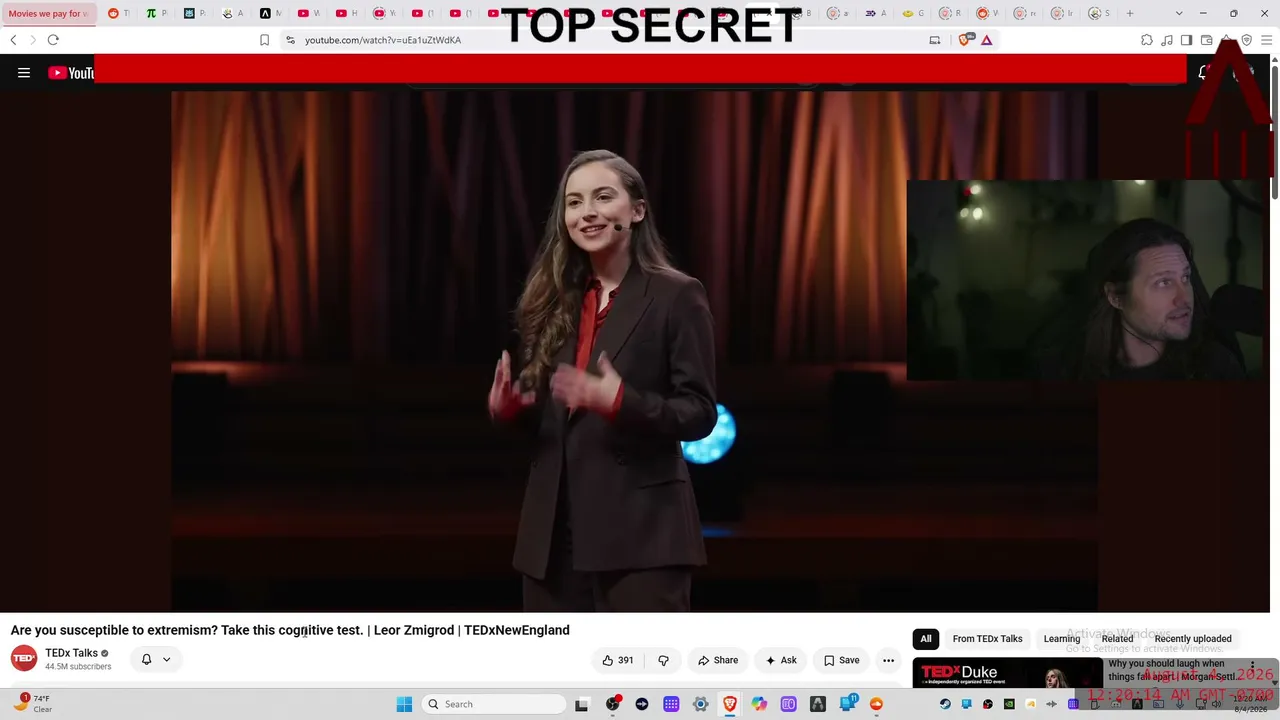
Task: Switch to the tab with the π icon
Action: (x=156, y=13)
